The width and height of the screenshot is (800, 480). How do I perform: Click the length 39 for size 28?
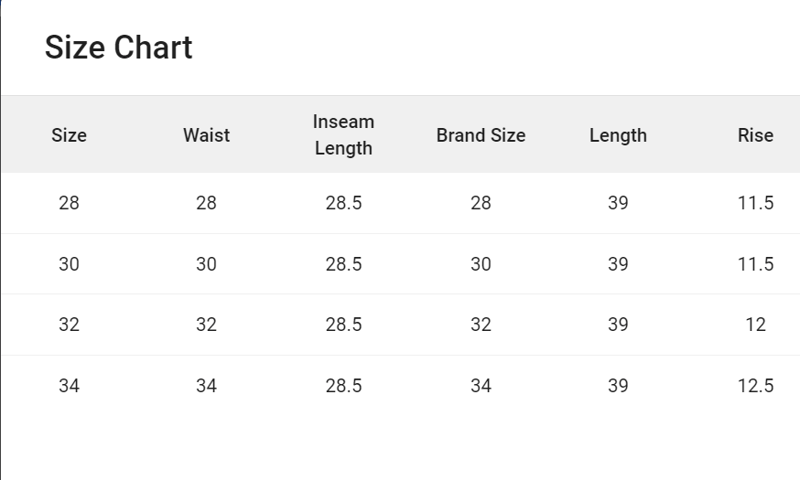click(618, 203)
